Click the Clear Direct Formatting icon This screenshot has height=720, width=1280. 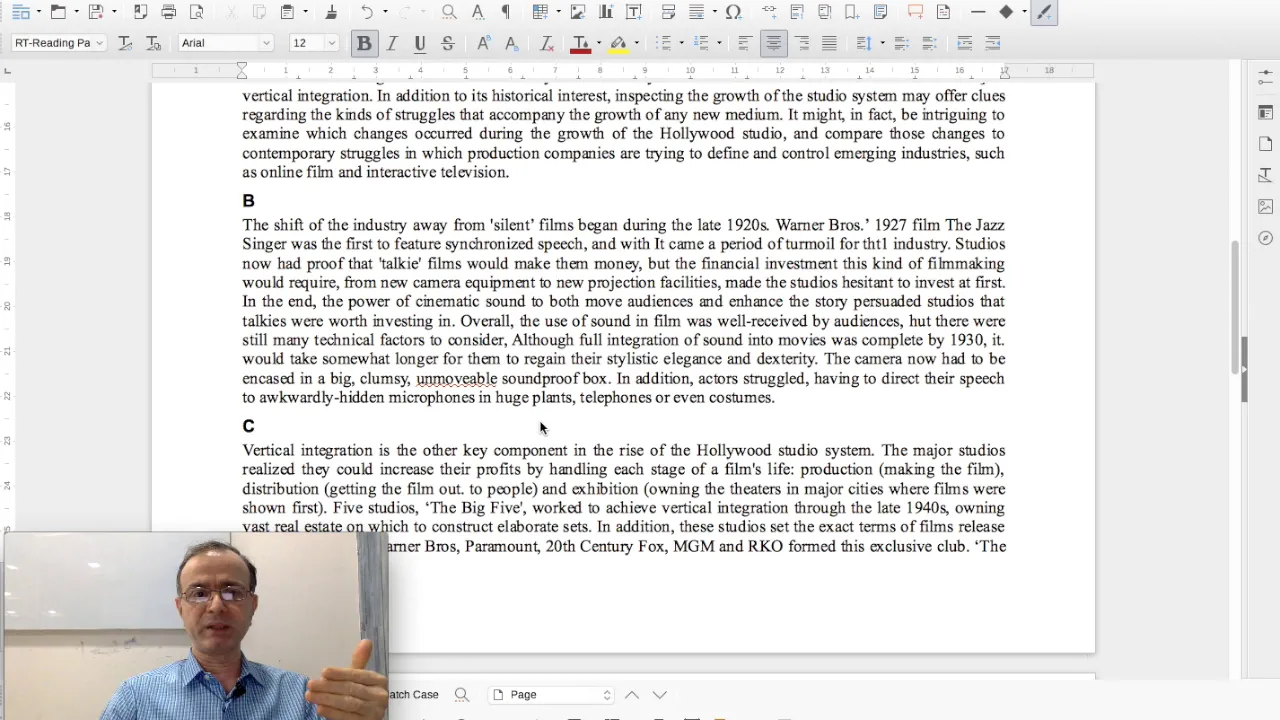[547, 43]
